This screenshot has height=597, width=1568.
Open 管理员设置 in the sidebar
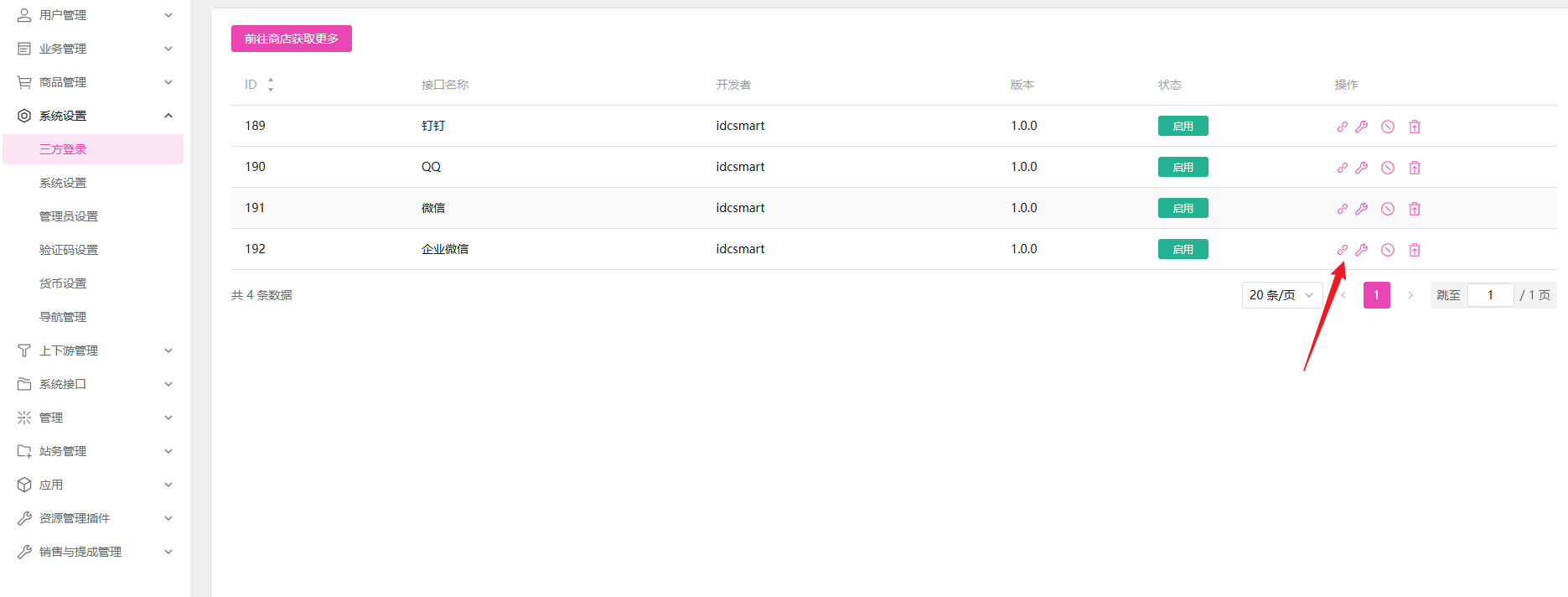coord(69,216)
